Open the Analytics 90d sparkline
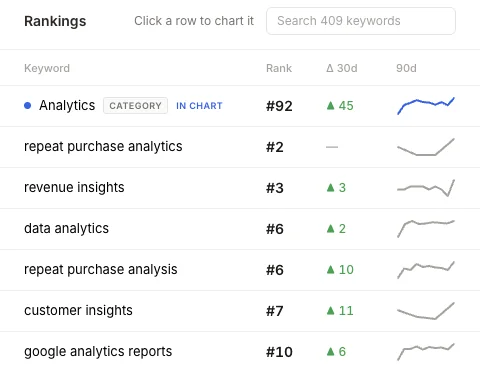 [x=426, y=106]
